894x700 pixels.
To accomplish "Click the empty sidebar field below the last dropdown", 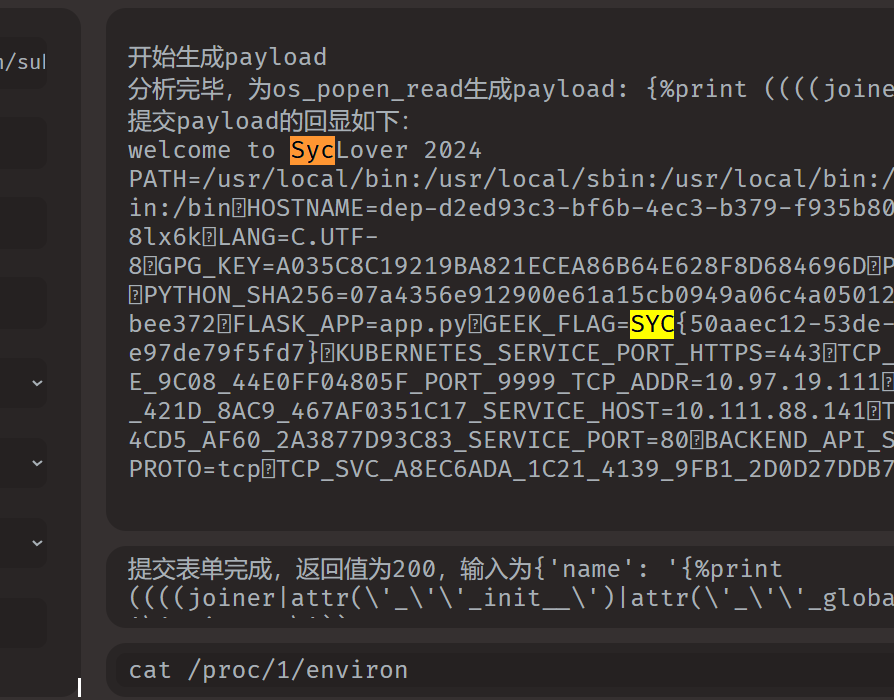I will tap(23, 622).
